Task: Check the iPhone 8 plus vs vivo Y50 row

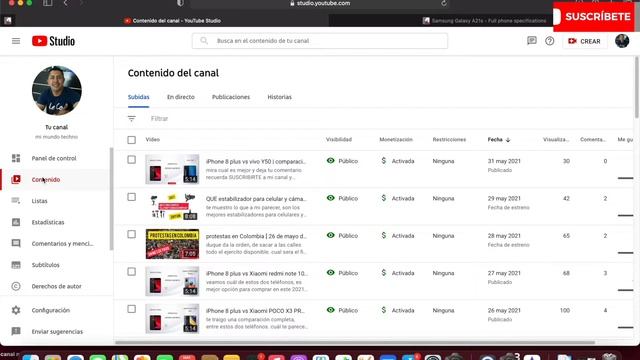Action: pyautogui.click(x=131, y=160)
